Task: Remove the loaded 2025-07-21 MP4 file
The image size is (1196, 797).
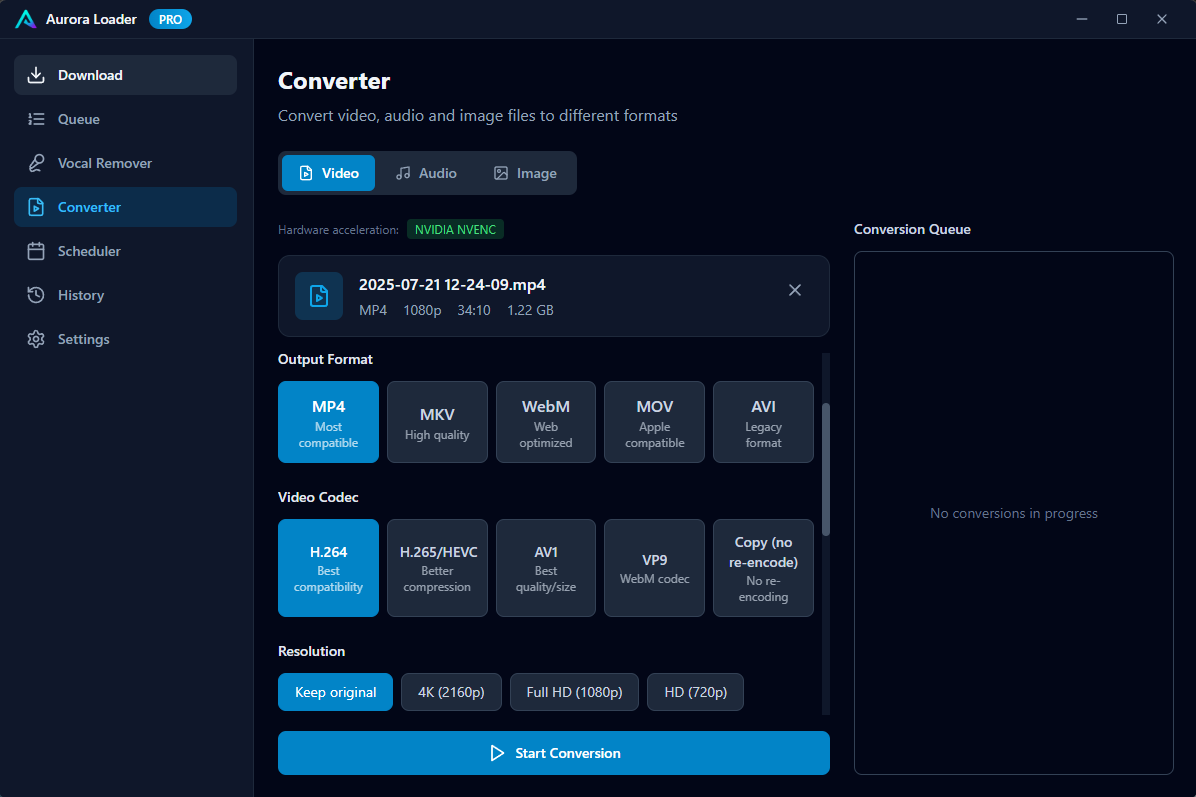Action: (x=795, y=290)
